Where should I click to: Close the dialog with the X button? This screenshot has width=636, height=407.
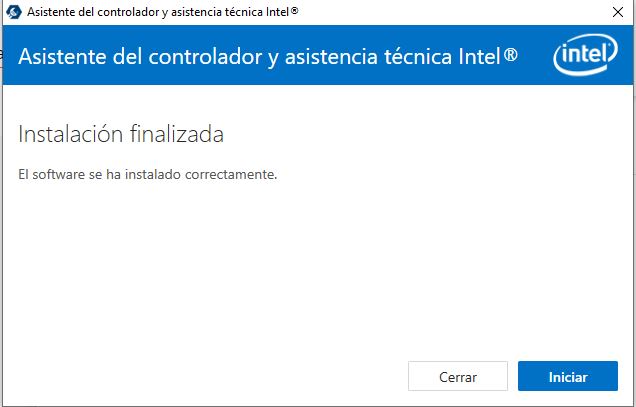615,12
